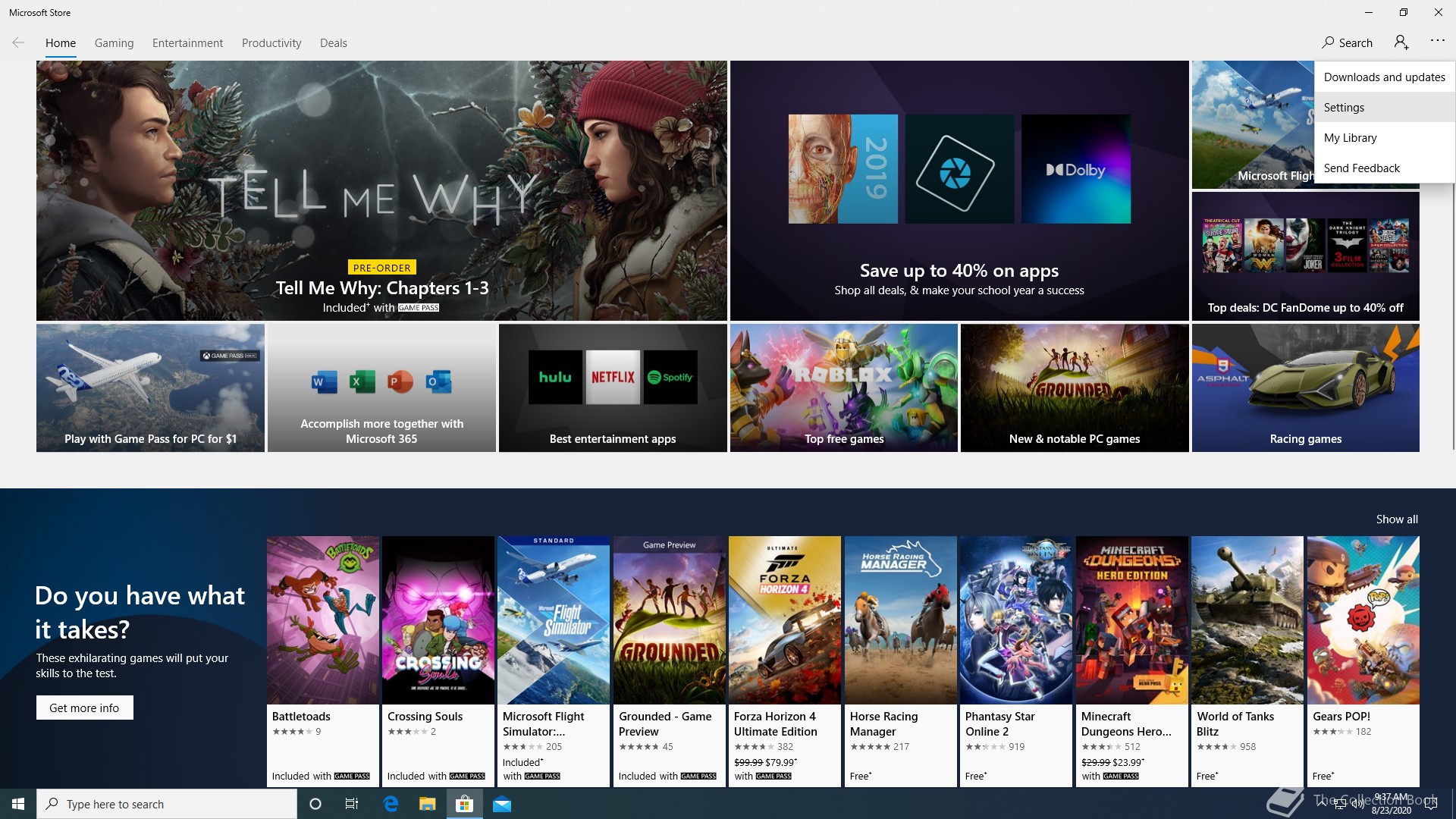Open Cortana circle on the taskbar
This screenshot has width=1456, height=819.
click(315, 804)
